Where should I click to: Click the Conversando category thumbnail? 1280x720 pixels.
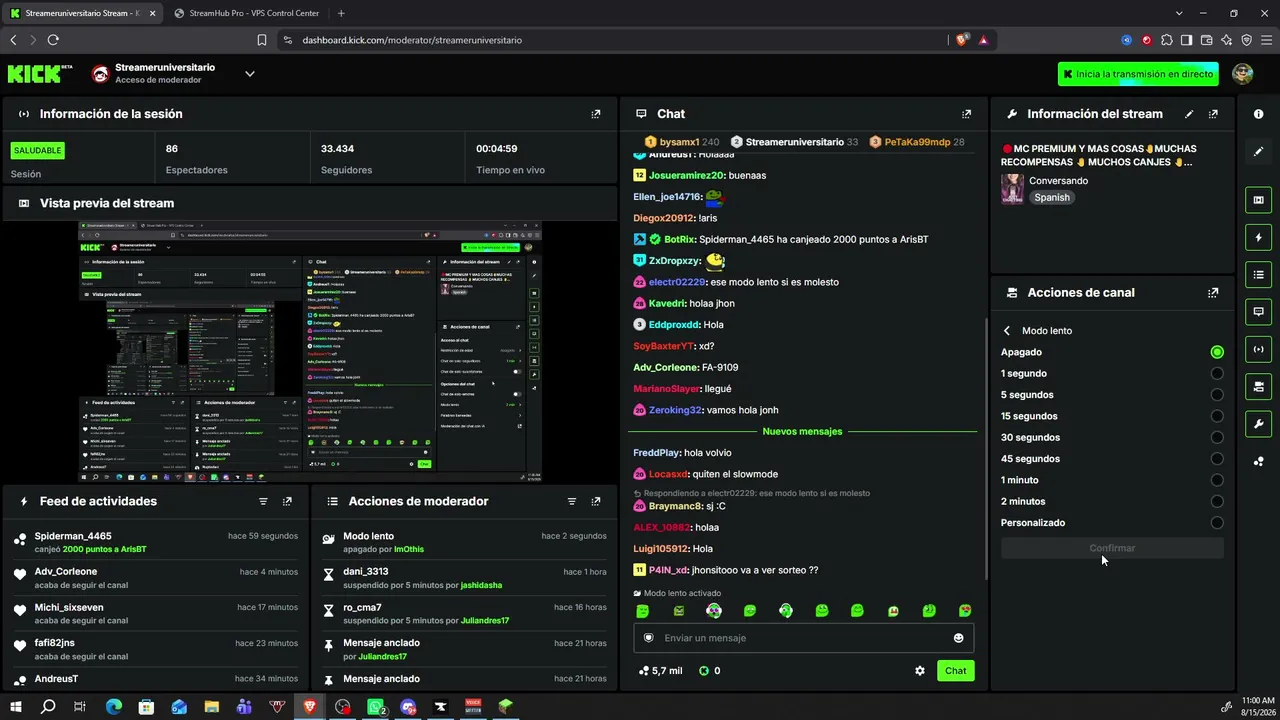pyautogui.click(x=1012, y=189)
